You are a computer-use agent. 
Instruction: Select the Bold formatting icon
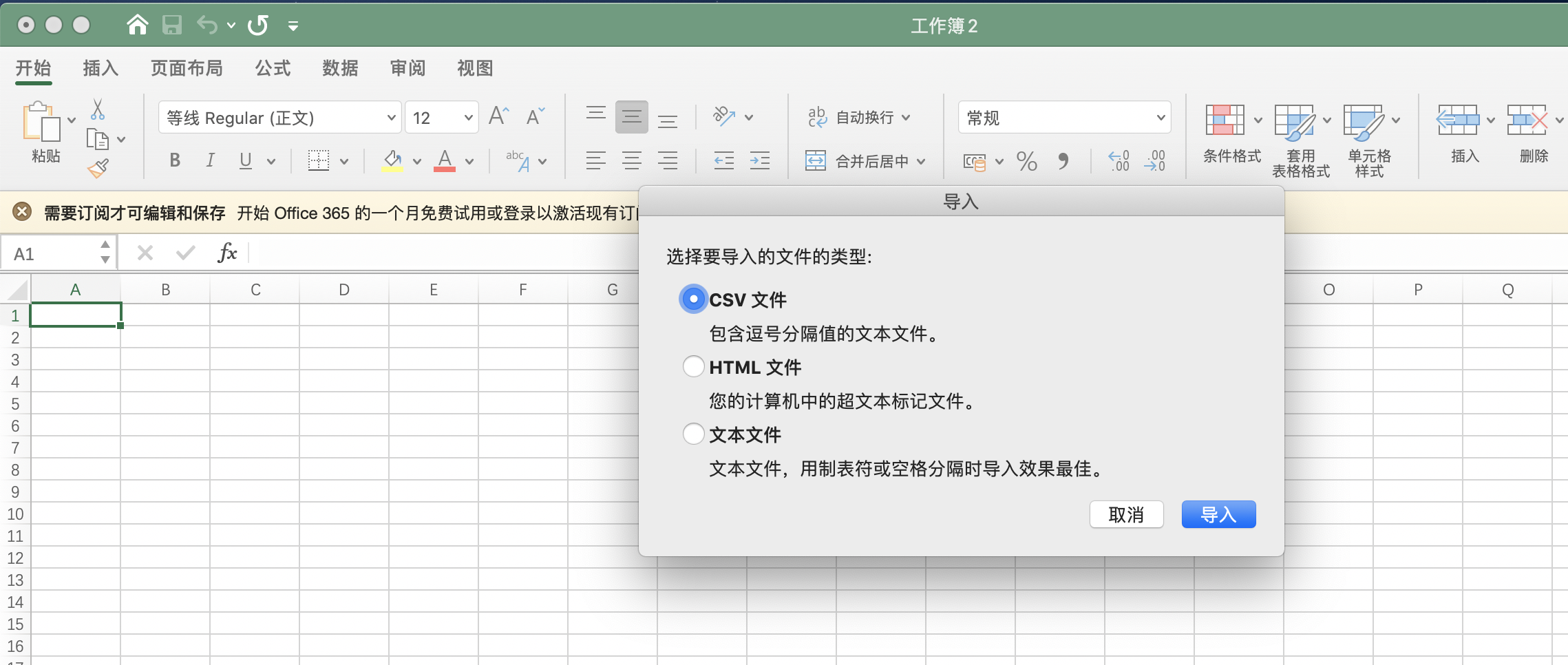click(x=174, y=160)
